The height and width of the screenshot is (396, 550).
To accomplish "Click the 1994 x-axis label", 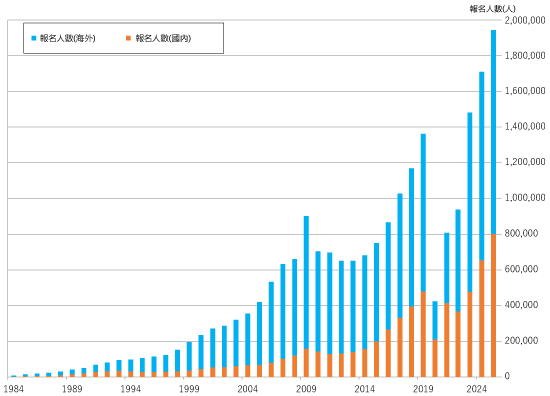I will coord(130,389).
